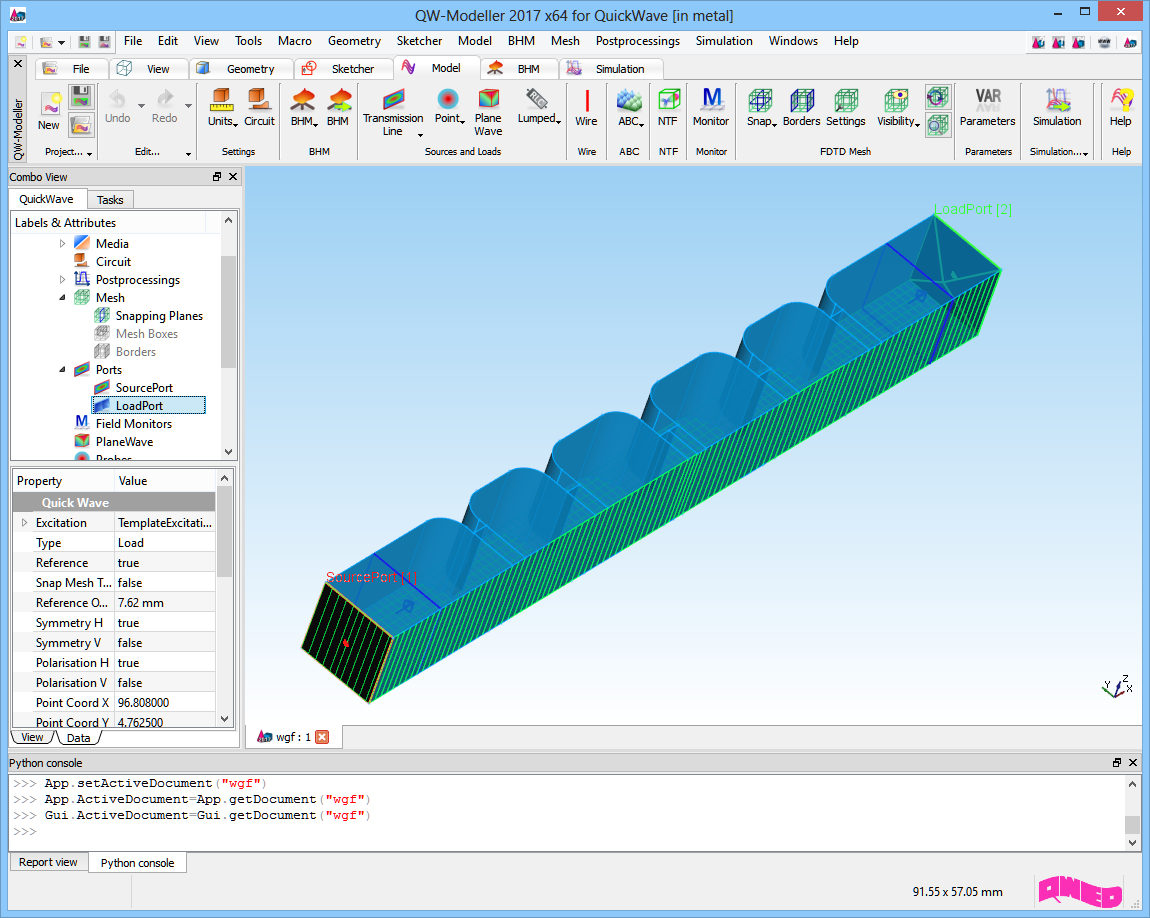This screenshot has height=918, width=1150.
Task: Open VAR Parameters icon
Action: (988, 99)
